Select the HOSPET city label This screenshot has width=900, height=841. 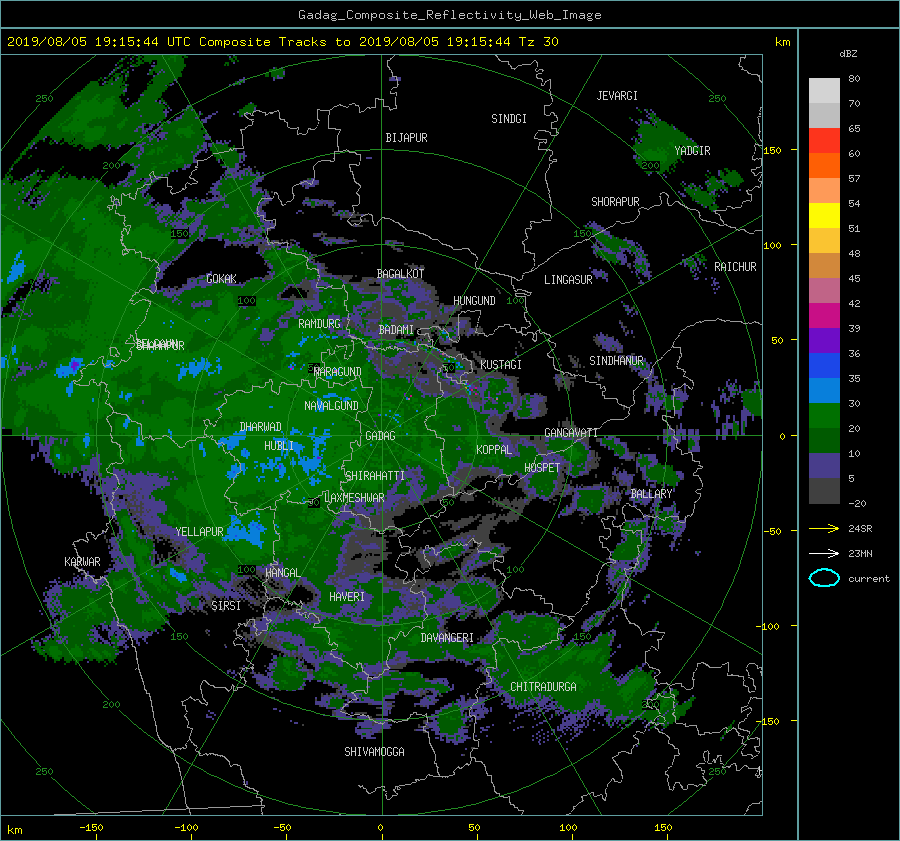click(542, 468)
